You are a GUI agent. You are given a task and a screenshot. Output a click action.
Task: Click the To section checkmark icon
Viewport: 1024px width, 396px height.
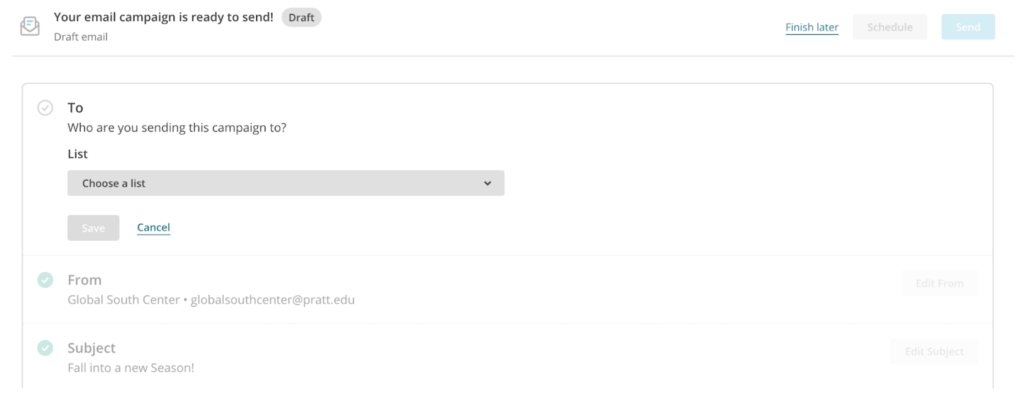point(45,108)
